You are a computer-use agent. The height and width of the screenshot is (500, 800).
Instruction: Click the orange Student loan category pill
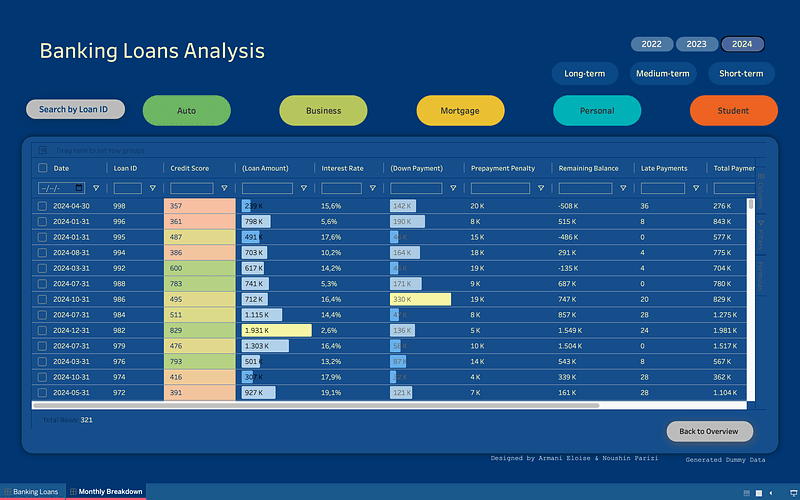(733, 111)
